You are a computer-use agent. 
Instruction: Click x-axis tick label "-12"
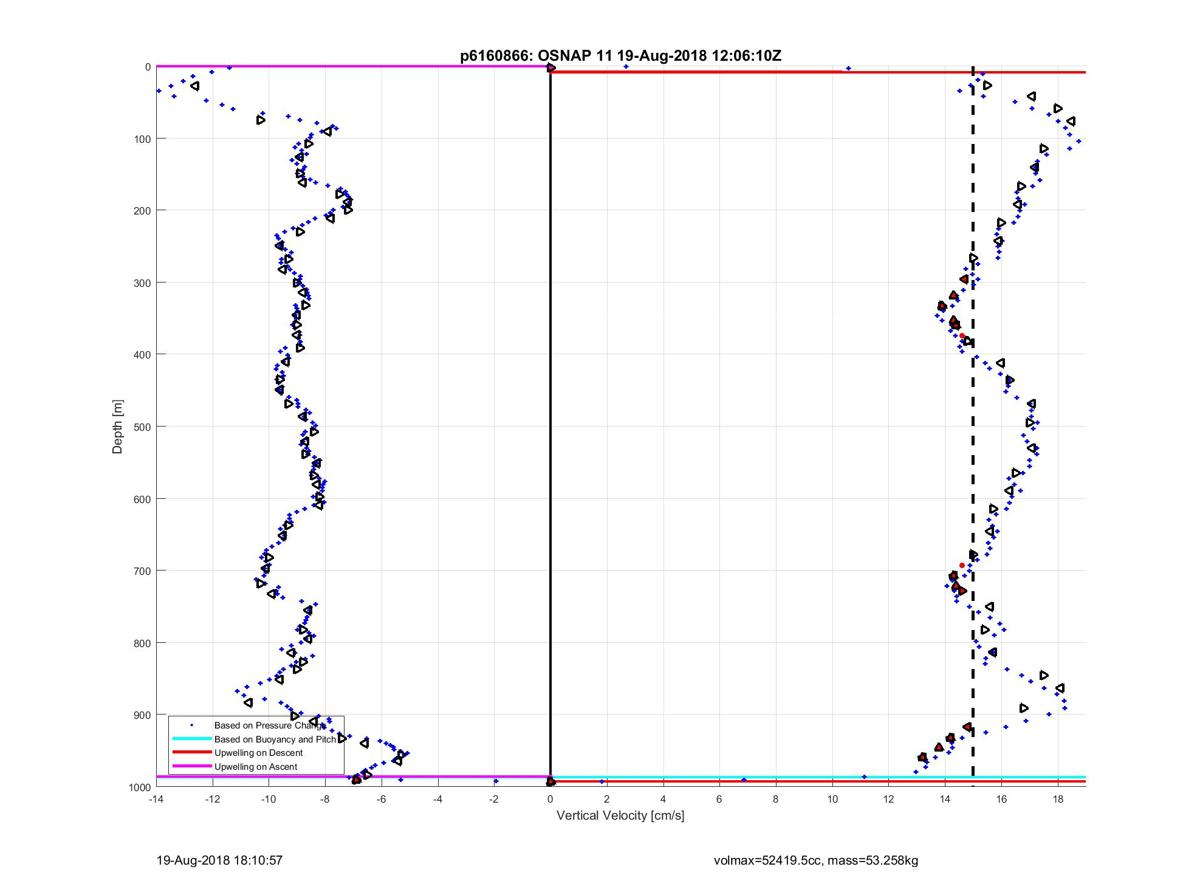coord(212,800)
